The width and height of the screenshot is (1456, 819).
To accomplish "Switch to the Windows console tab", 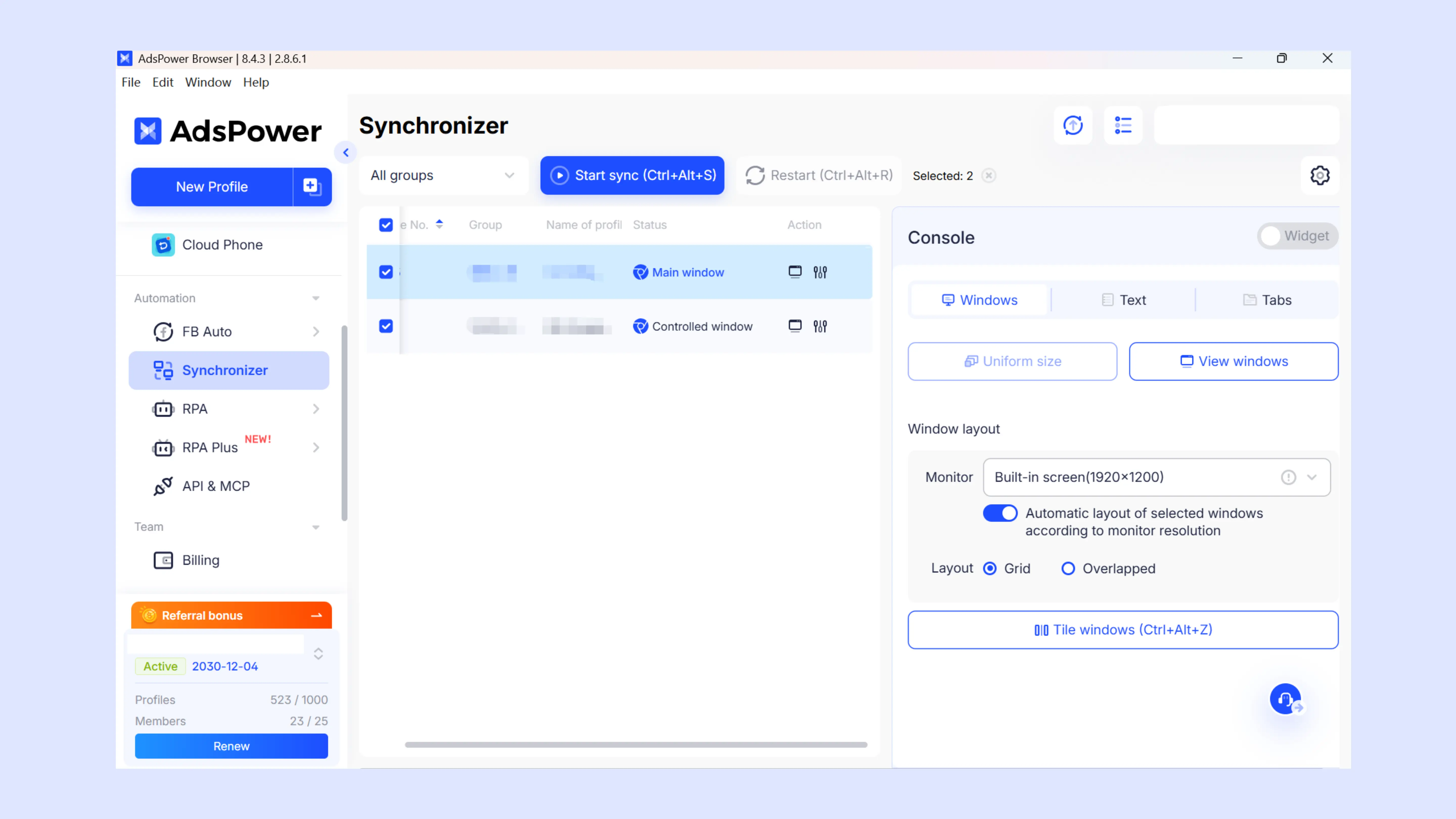I will 980,300.
